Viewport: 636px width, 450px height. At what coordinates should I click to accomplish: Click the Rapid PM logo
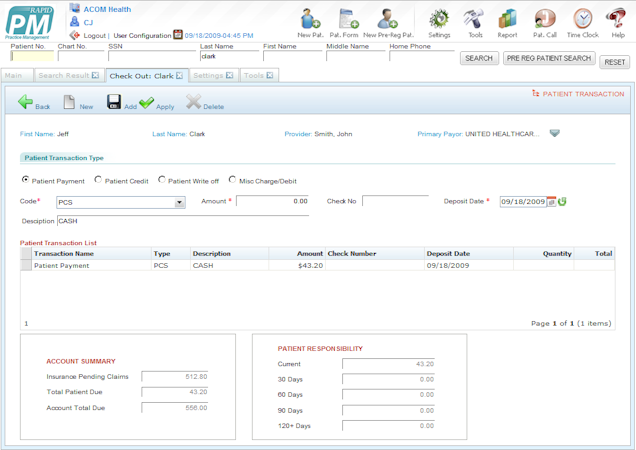[30, 23]
